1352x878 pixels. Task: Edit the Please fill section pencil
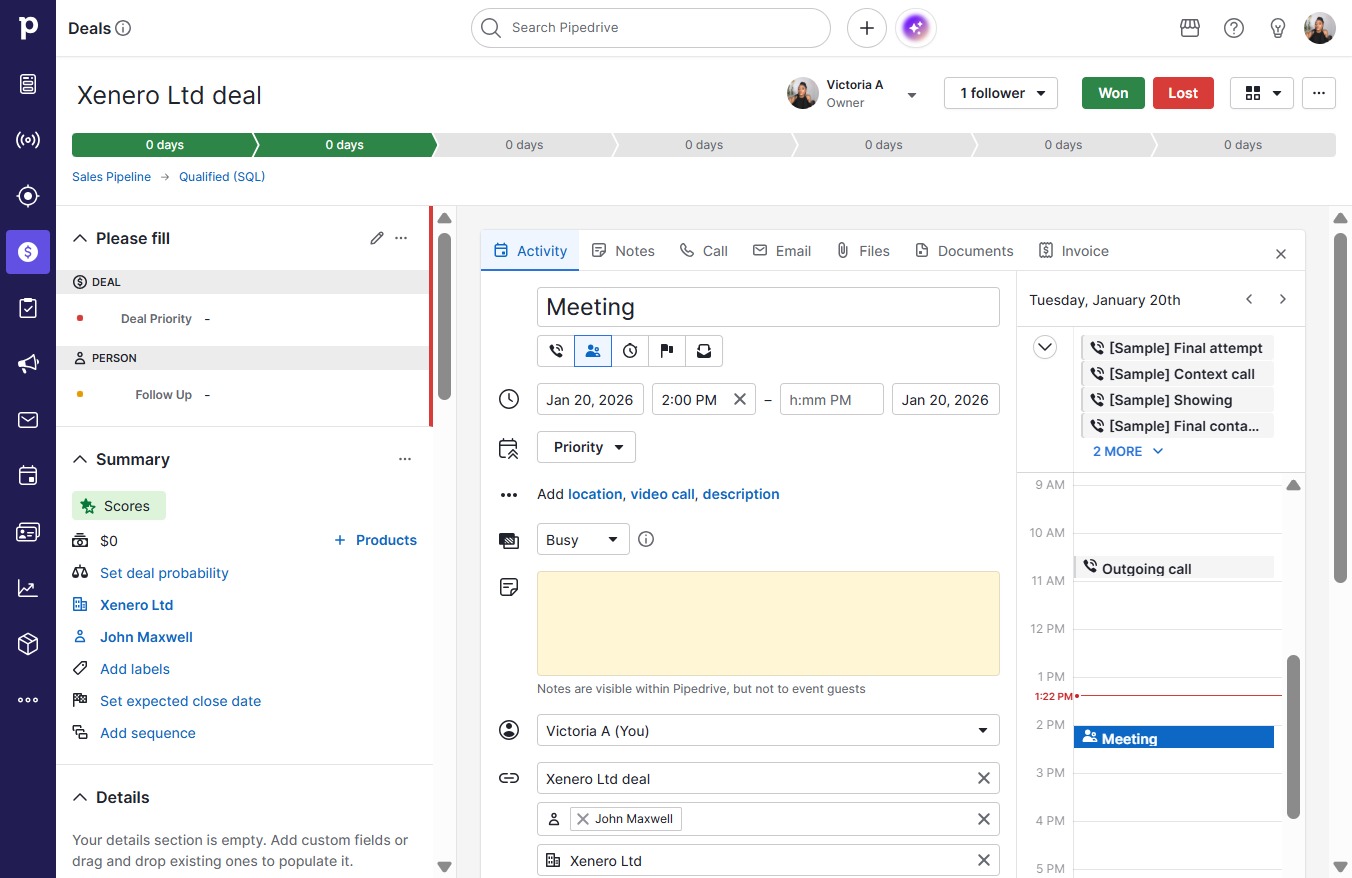[377, 238]
